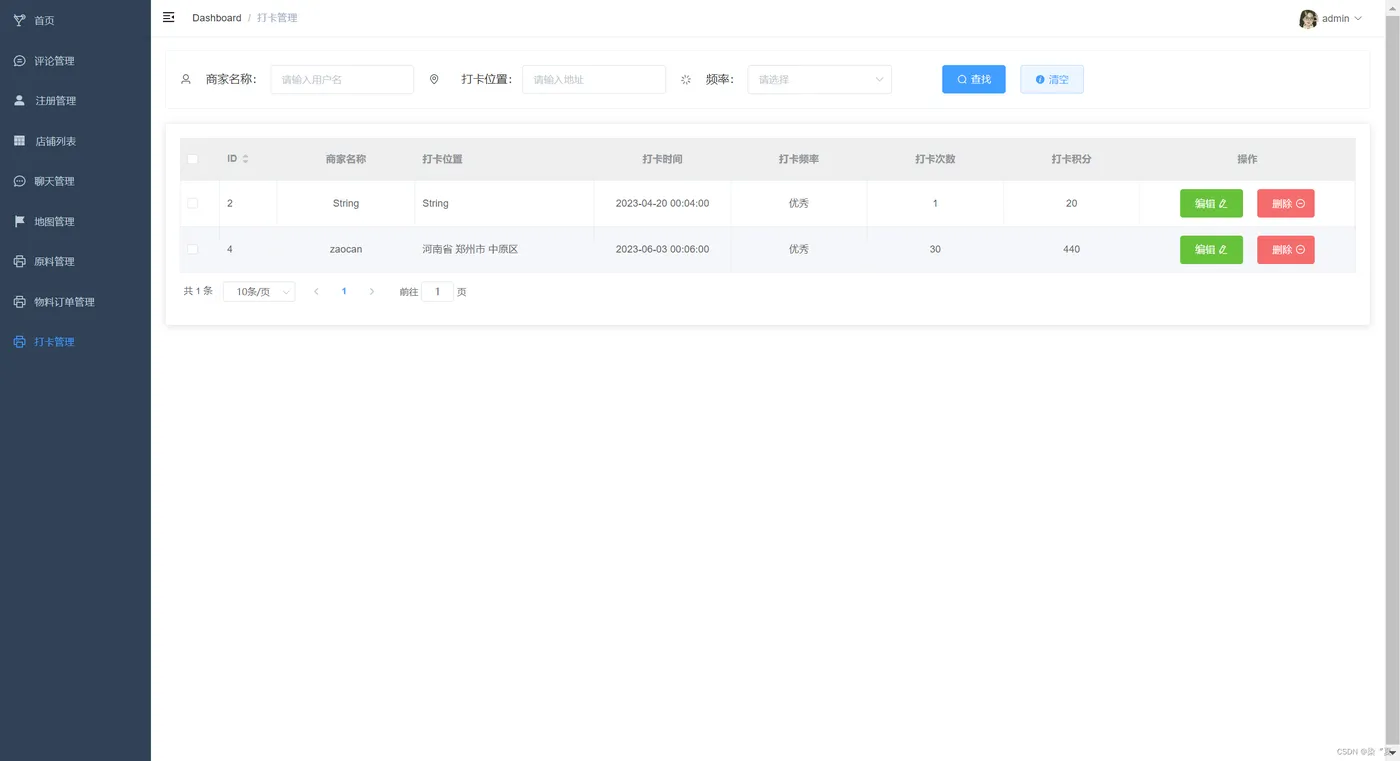
Task: Click the 聊天管理 message icon
Action: [19, 181]
